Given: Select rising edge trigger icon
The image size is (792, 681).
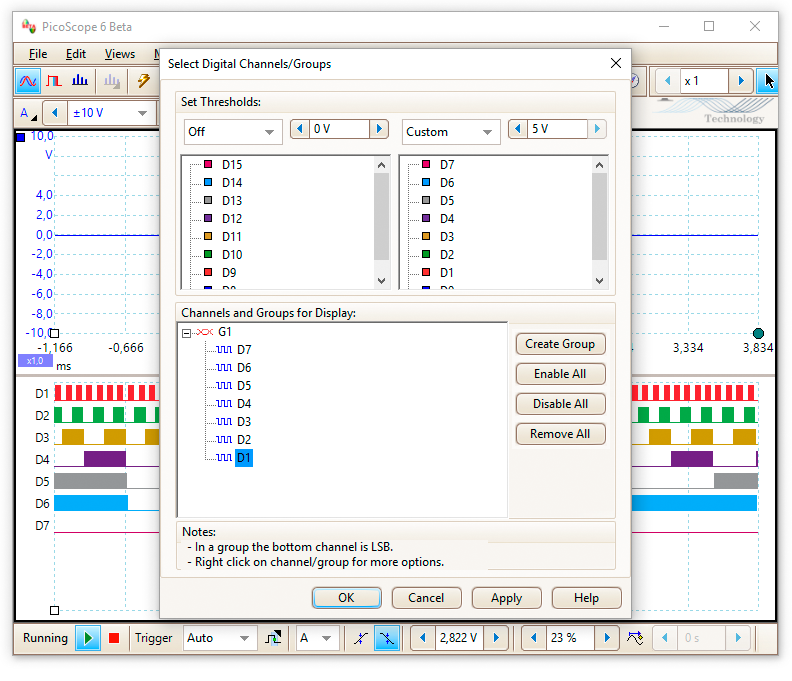Looking at the screenshot, I should 361,638.
